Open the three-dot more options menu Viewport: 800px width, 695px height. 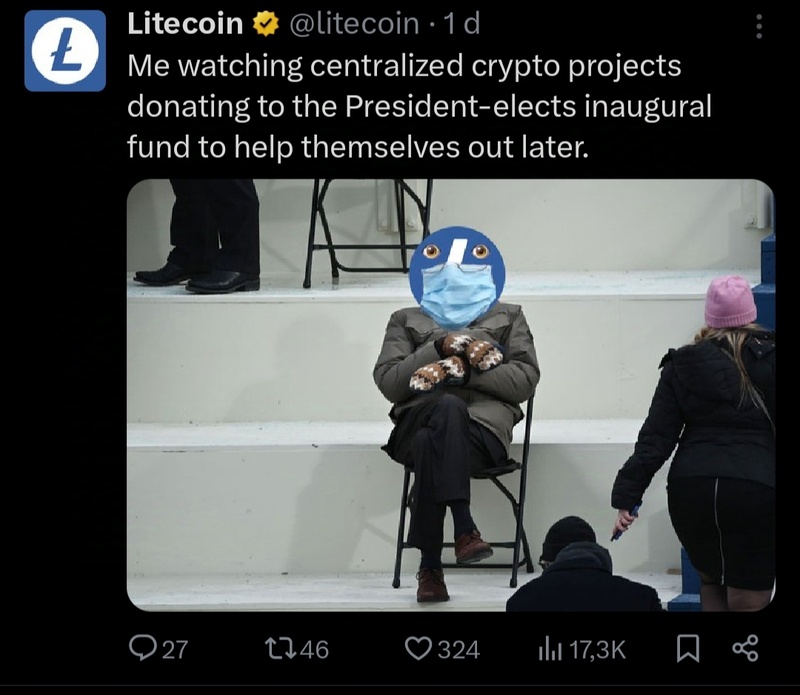coord(759,26)
